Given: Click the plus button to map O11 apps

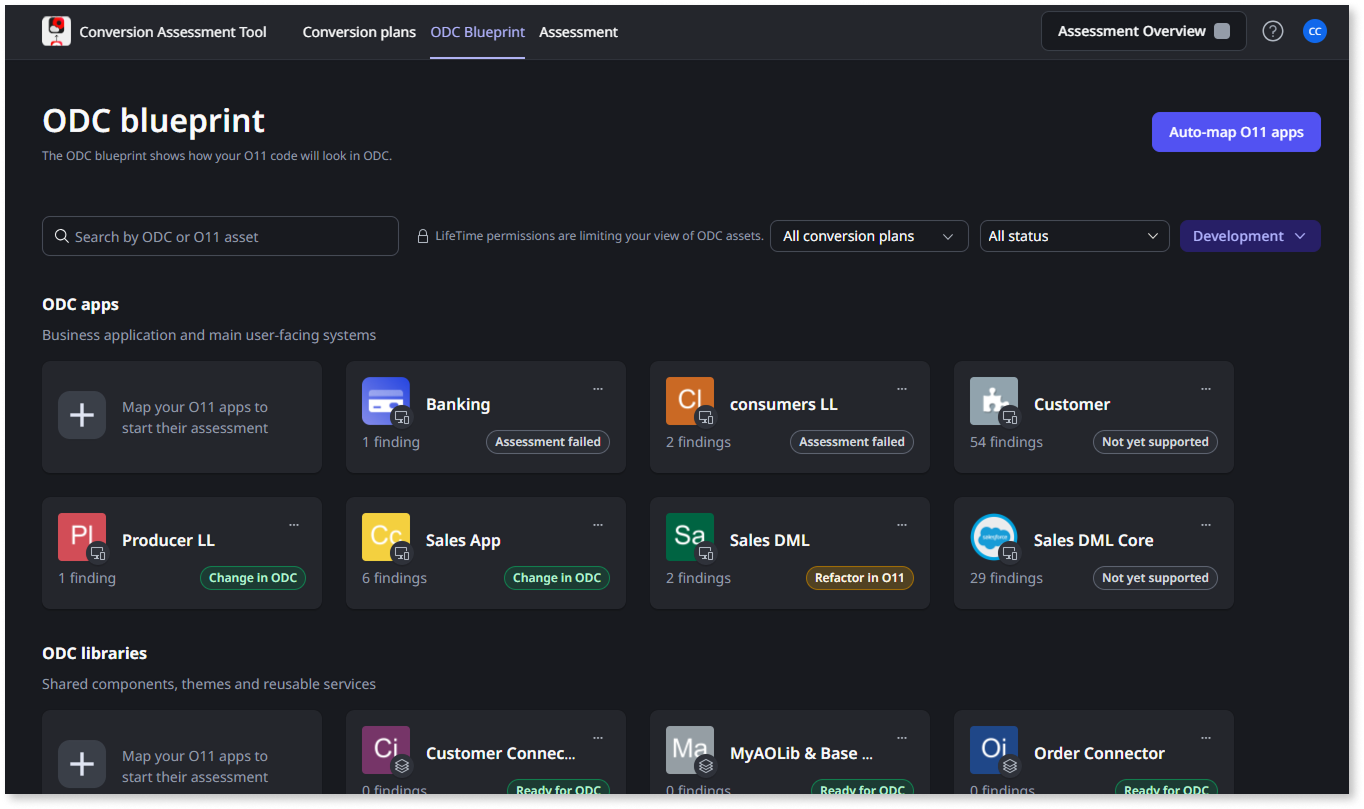Looking at the screenshot, I should pyautogui.click(x=81, y=414).
